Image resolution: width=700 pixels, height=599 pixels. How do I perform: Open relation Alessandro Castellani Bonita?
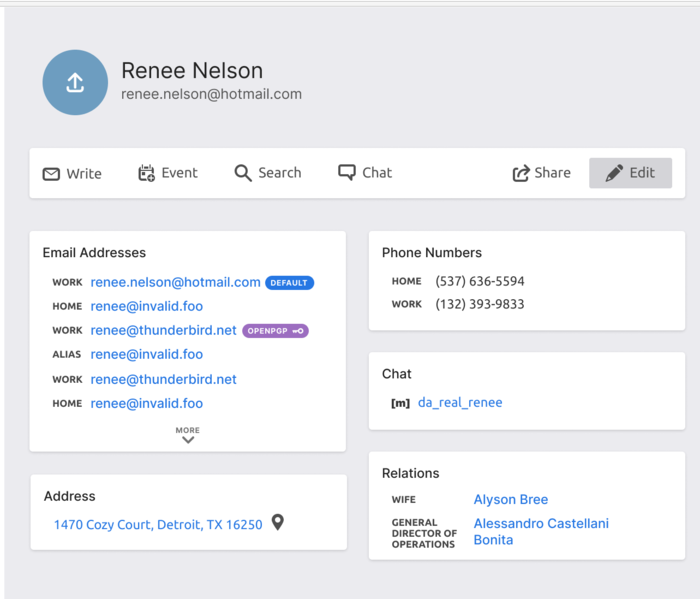click(540, 532)
